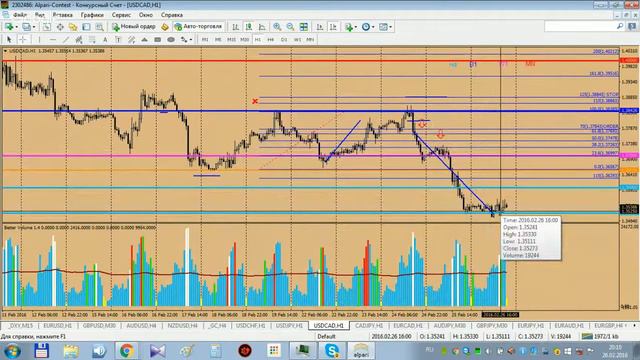Screen dimensions: 640x360
Task: Open Google Chrome from the taskbar
Action: point(127,351)
